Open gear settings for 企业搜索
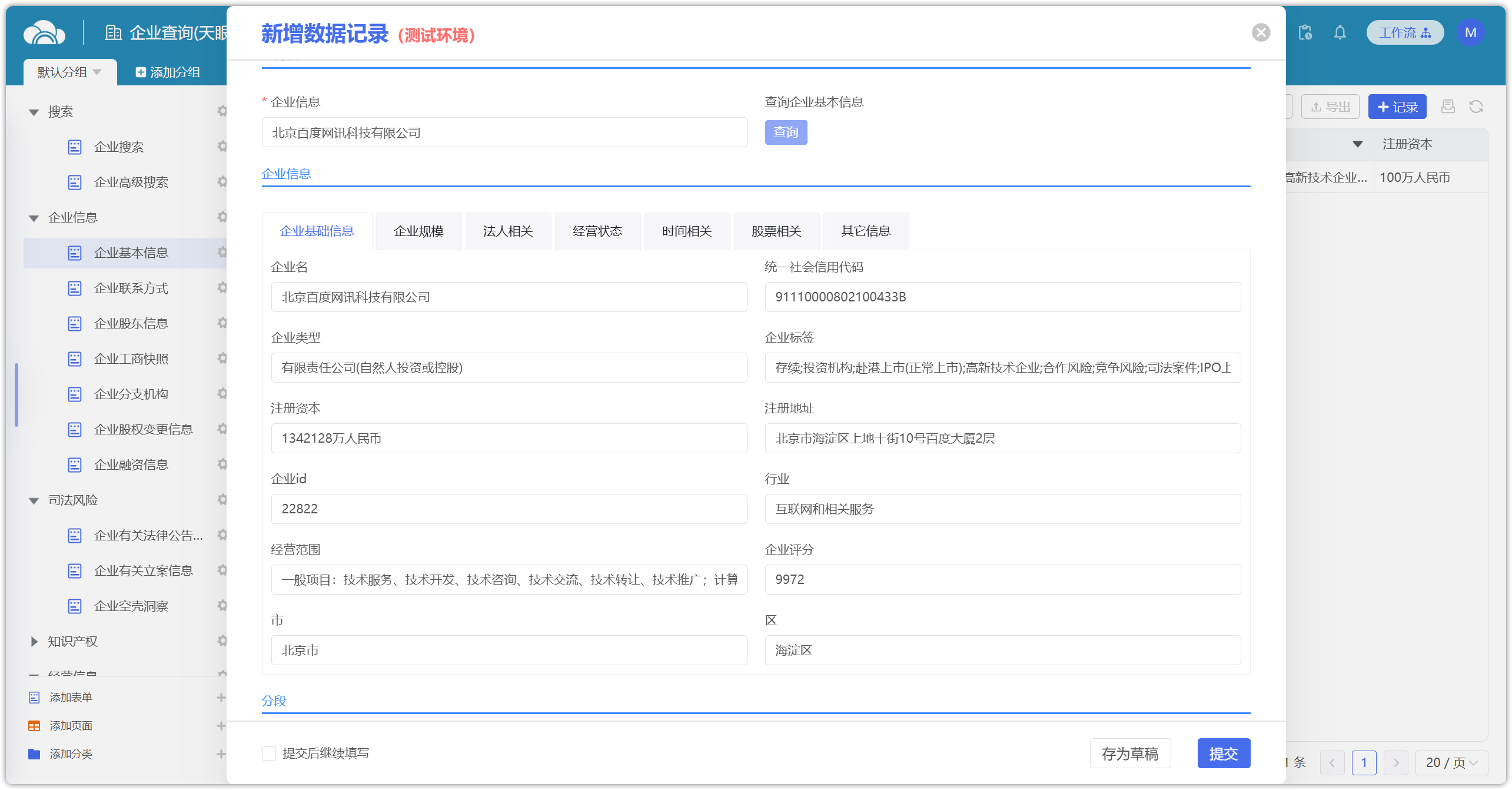The height and width of the screenshot is (790, 1512). (x=222, y=146)
